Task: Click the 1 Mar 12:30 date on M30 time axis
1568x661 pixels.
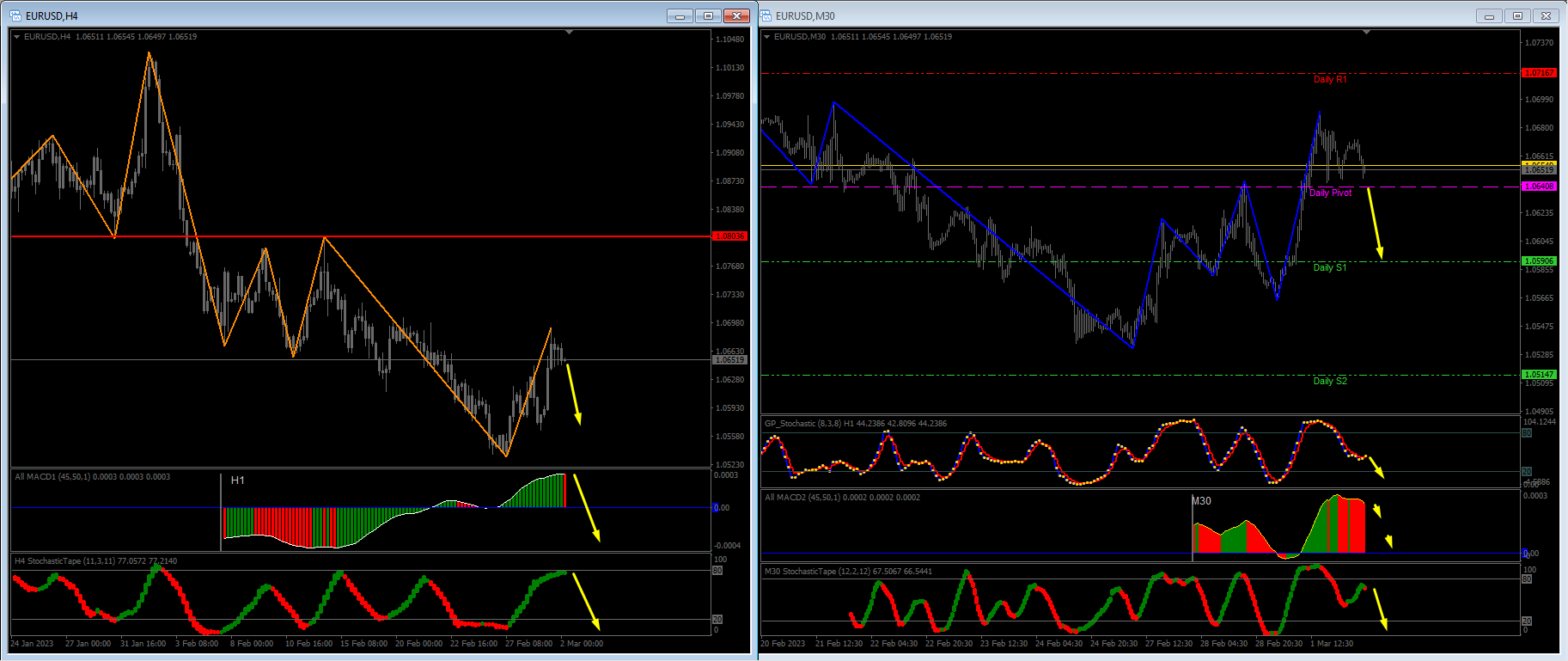Action: [1332, 644]
